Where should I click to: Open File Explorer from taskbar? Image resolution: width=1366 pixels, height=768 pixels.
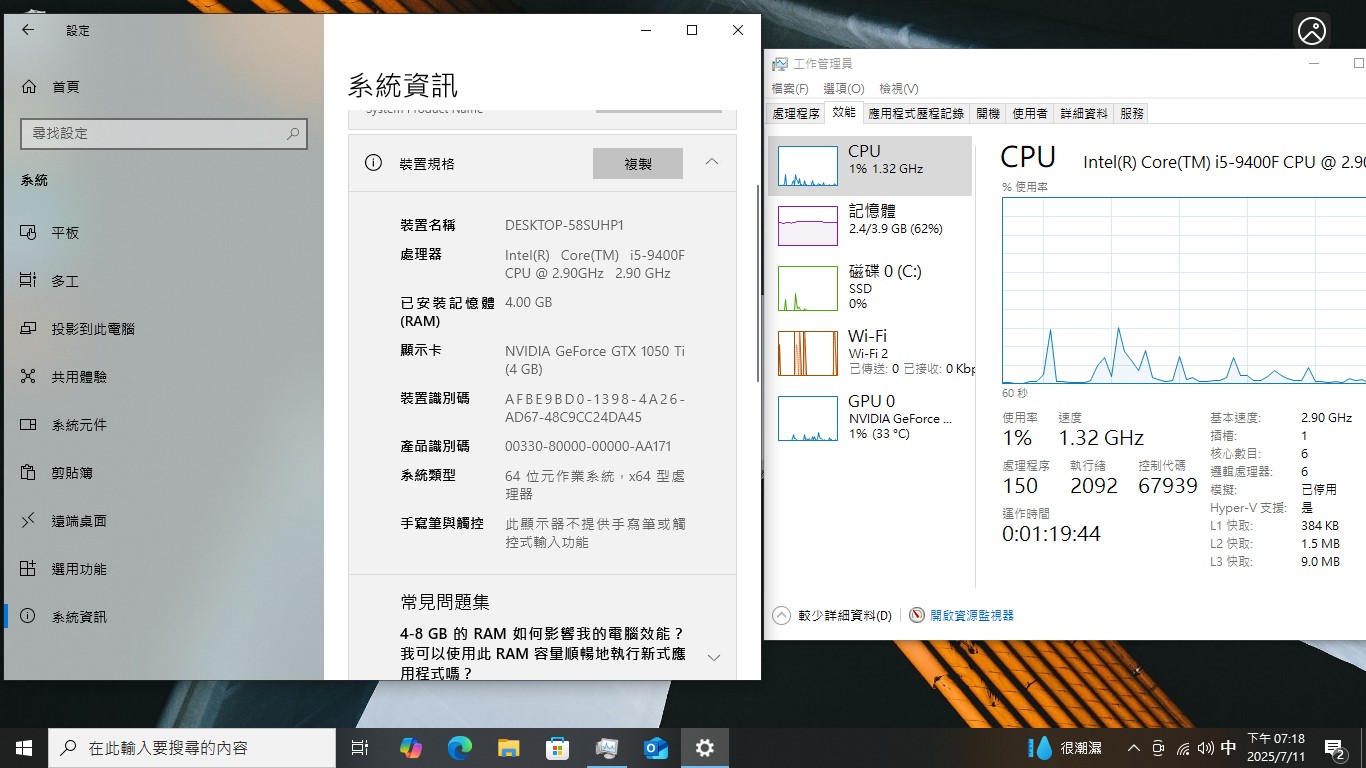508,748
